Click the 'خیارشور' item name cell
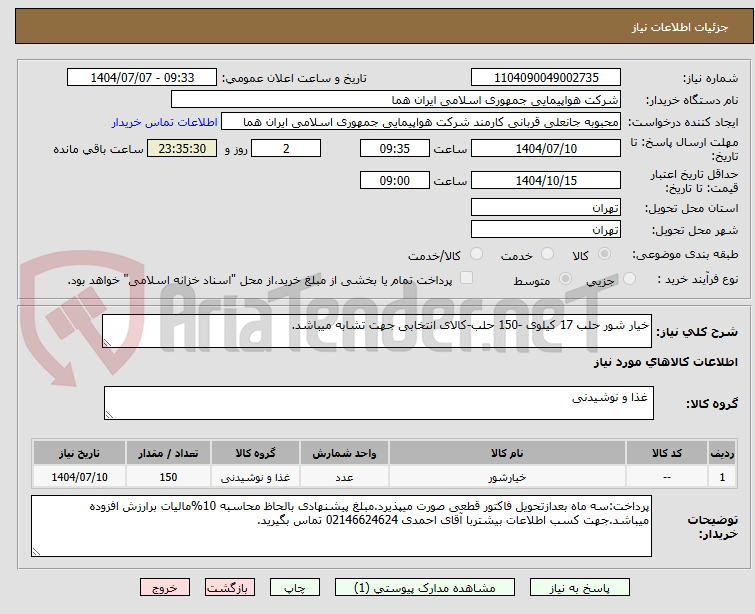 click(507, 477)
